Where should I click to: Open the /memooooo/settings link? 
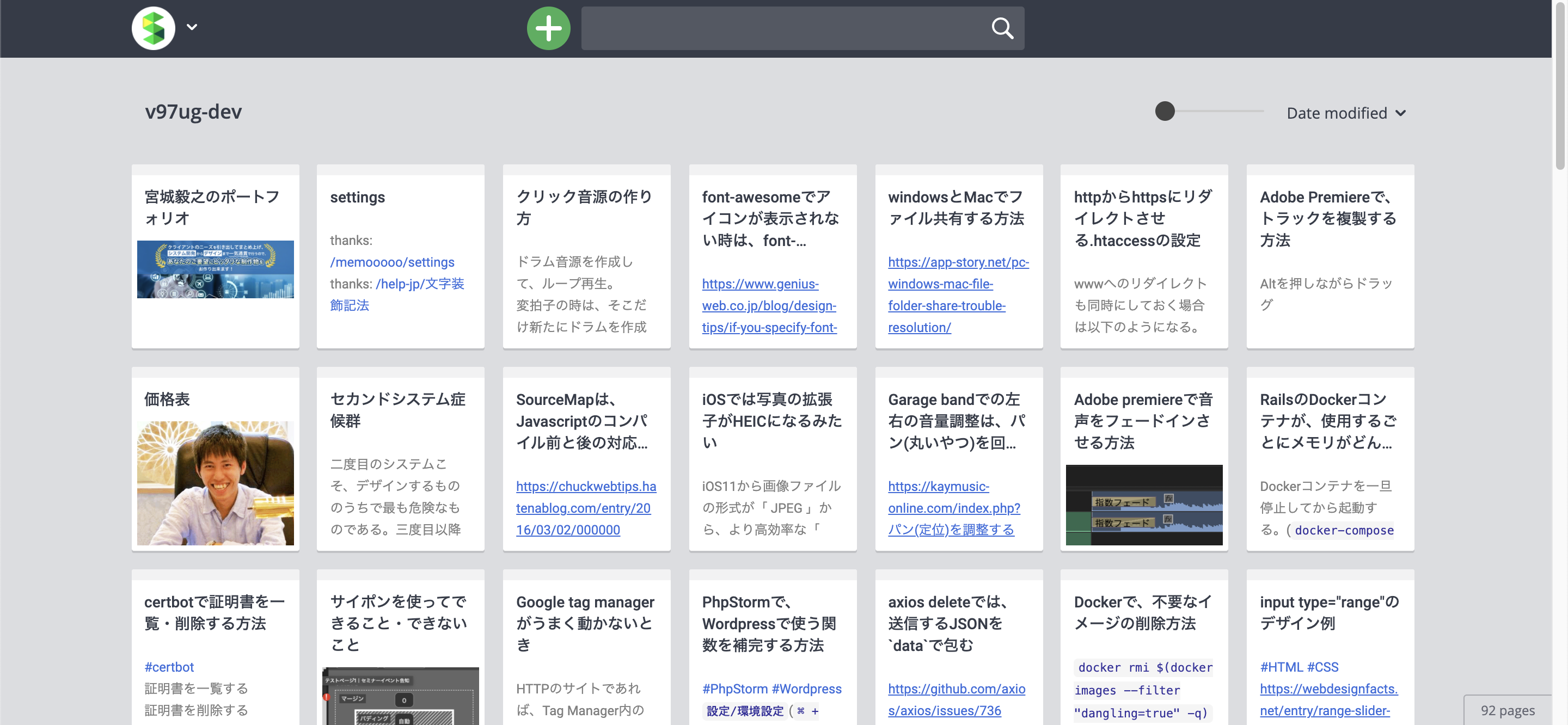tap(392, 262)
